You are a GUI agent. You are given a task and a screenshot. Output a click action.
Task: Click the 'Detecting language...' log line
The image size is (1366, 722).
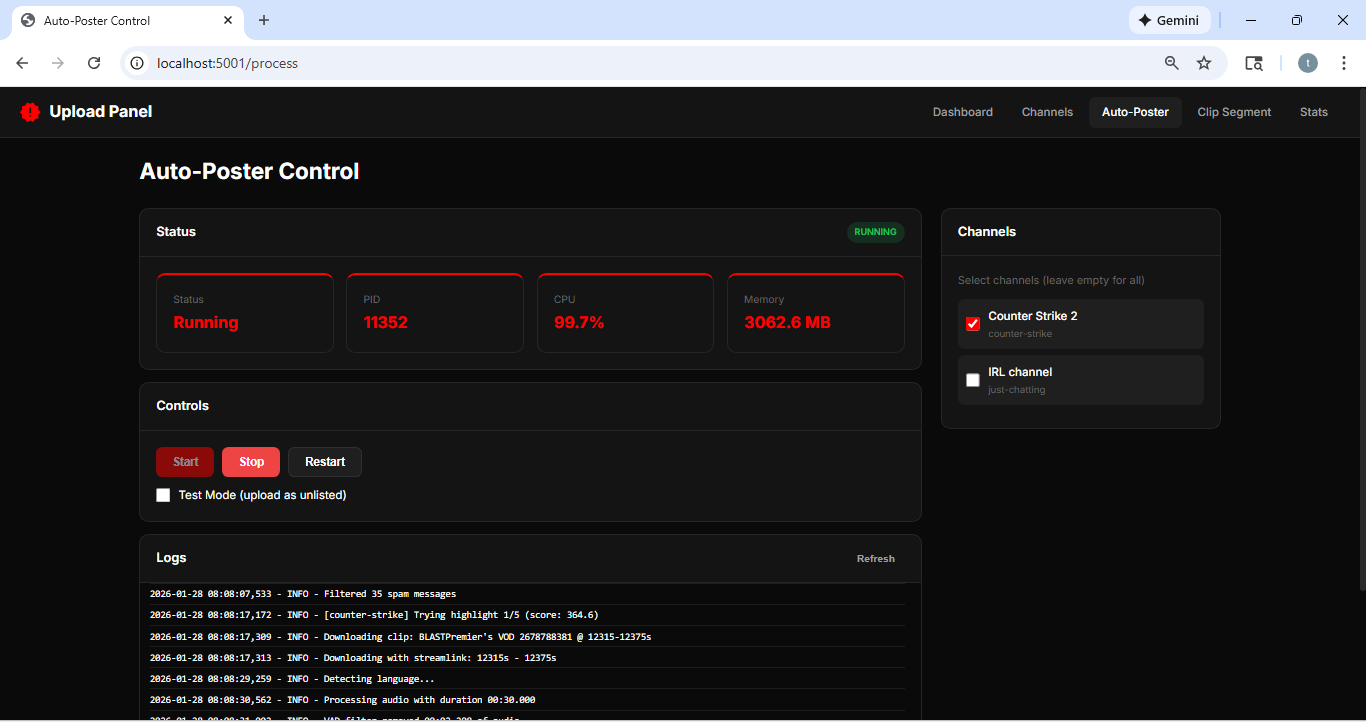[528, 679]
